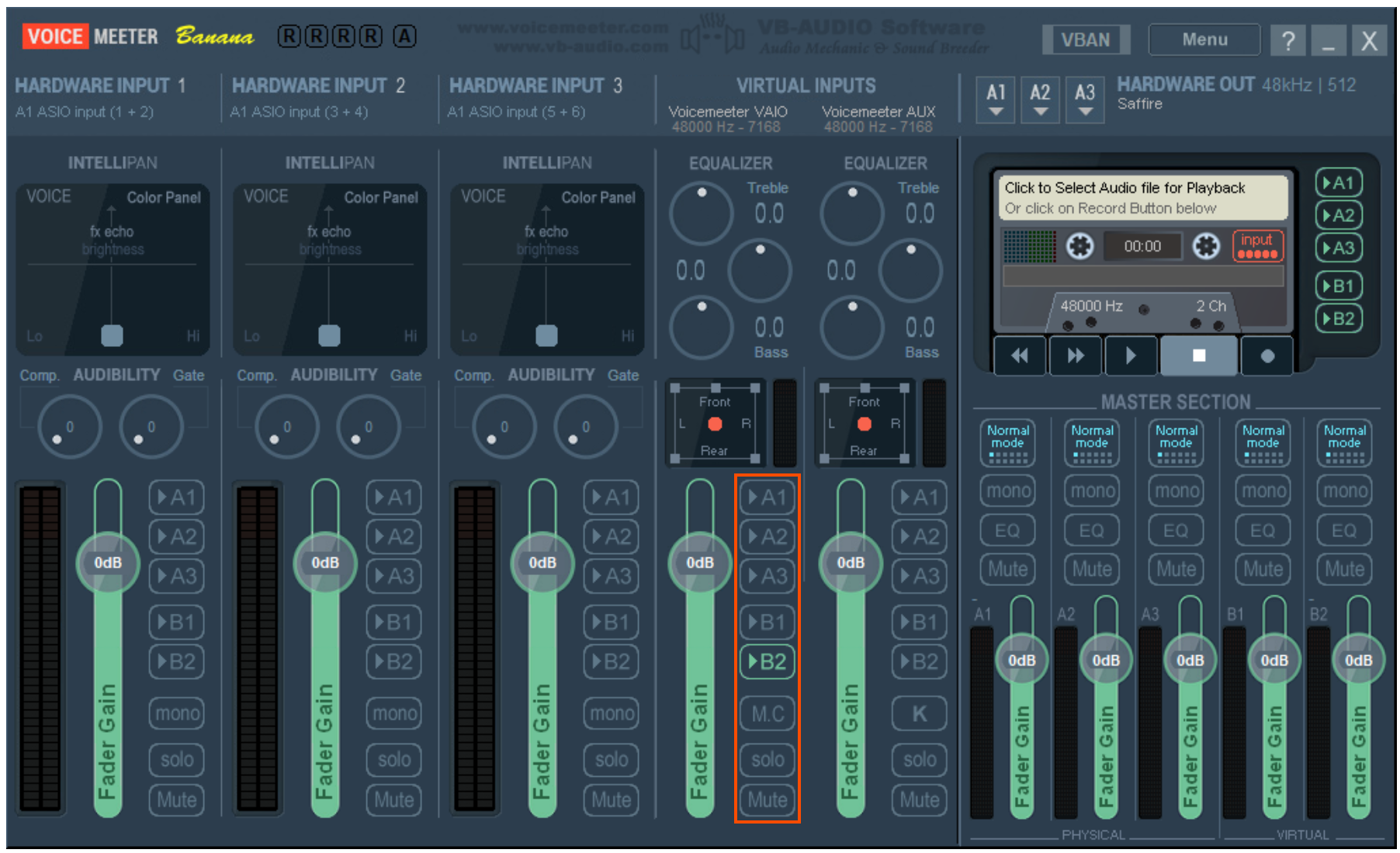Click to select audio file for playback
This screenshot has width=1400, height=853.
(x=1142, y=198)
